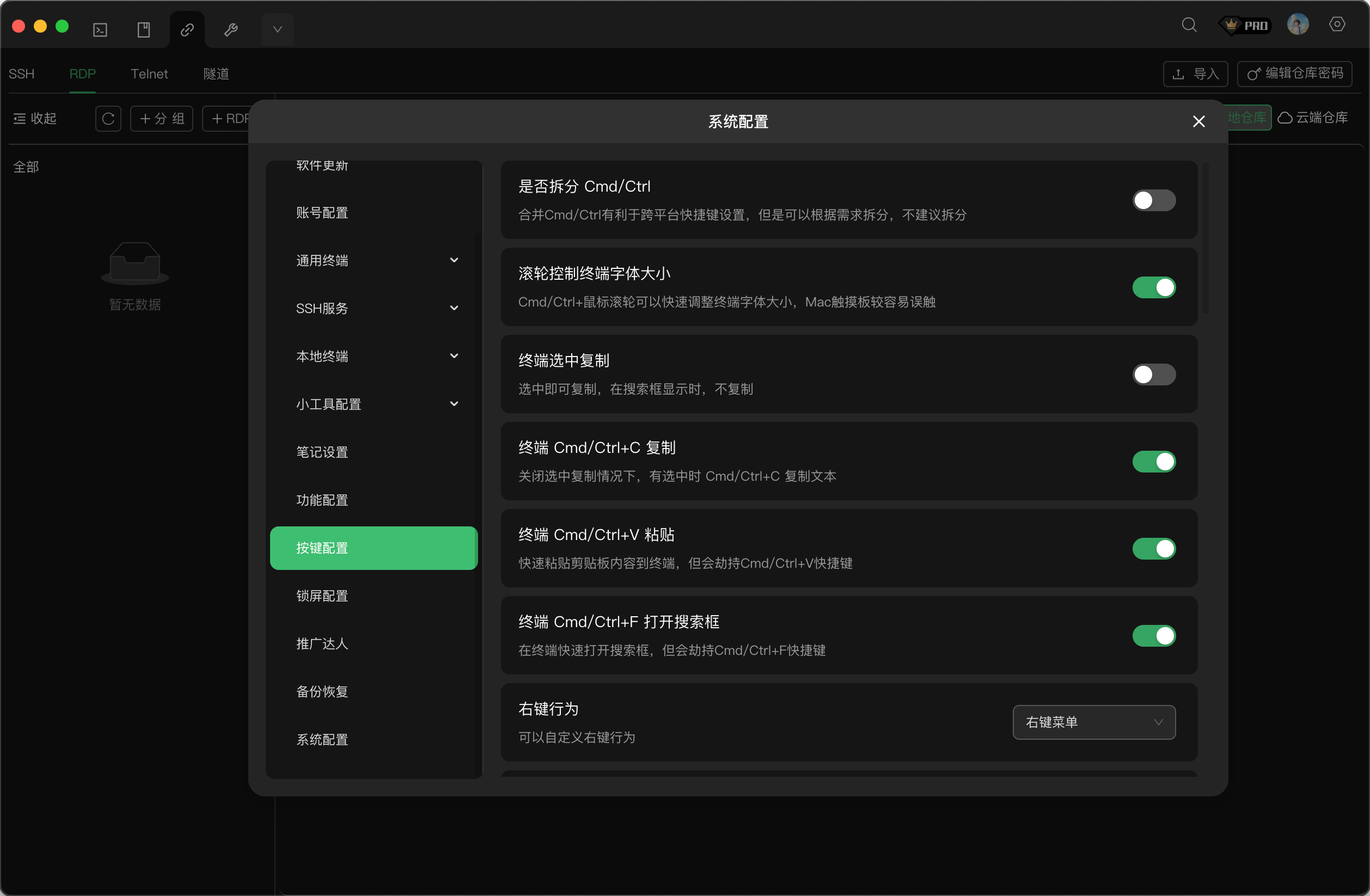Refresh the host list with the reload icon

(108, 119)
